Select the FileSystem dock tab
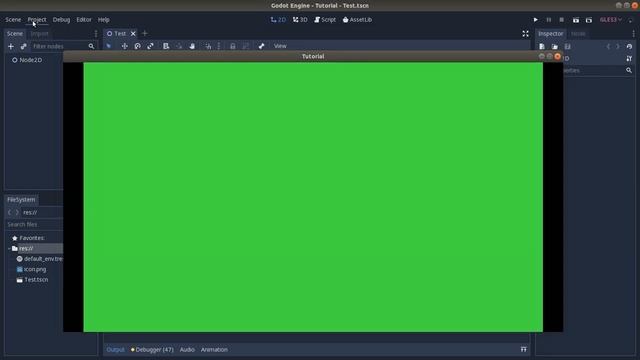640x360 pixels. click(x=21, y=200)
